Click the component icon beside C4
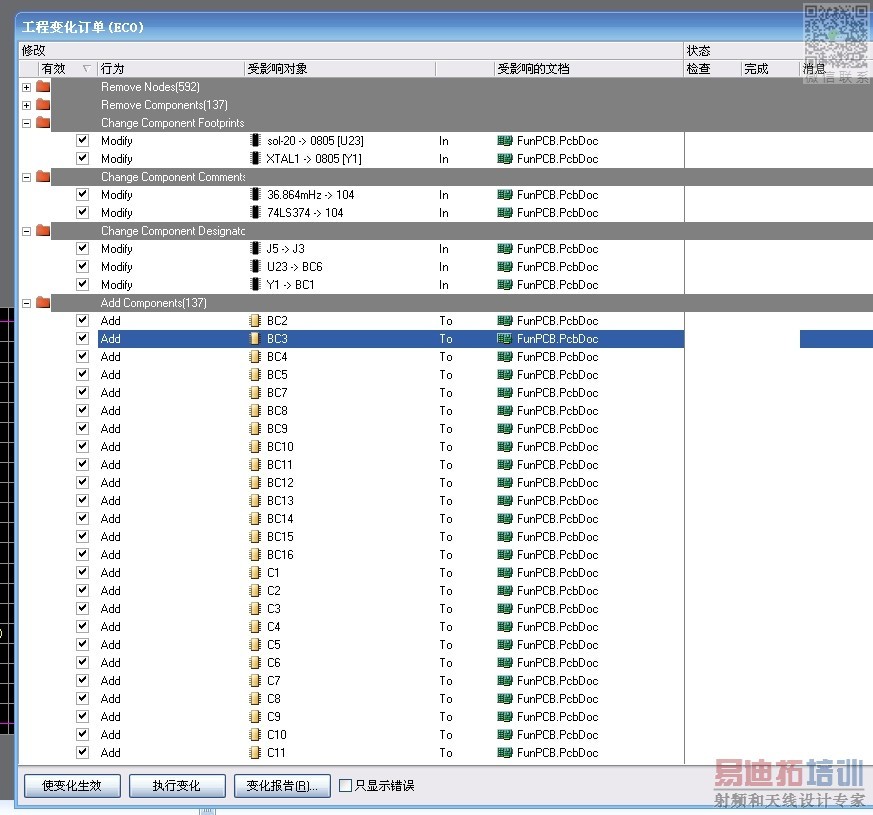This screenshot has height=815, width=873. (x=255, y=626)
